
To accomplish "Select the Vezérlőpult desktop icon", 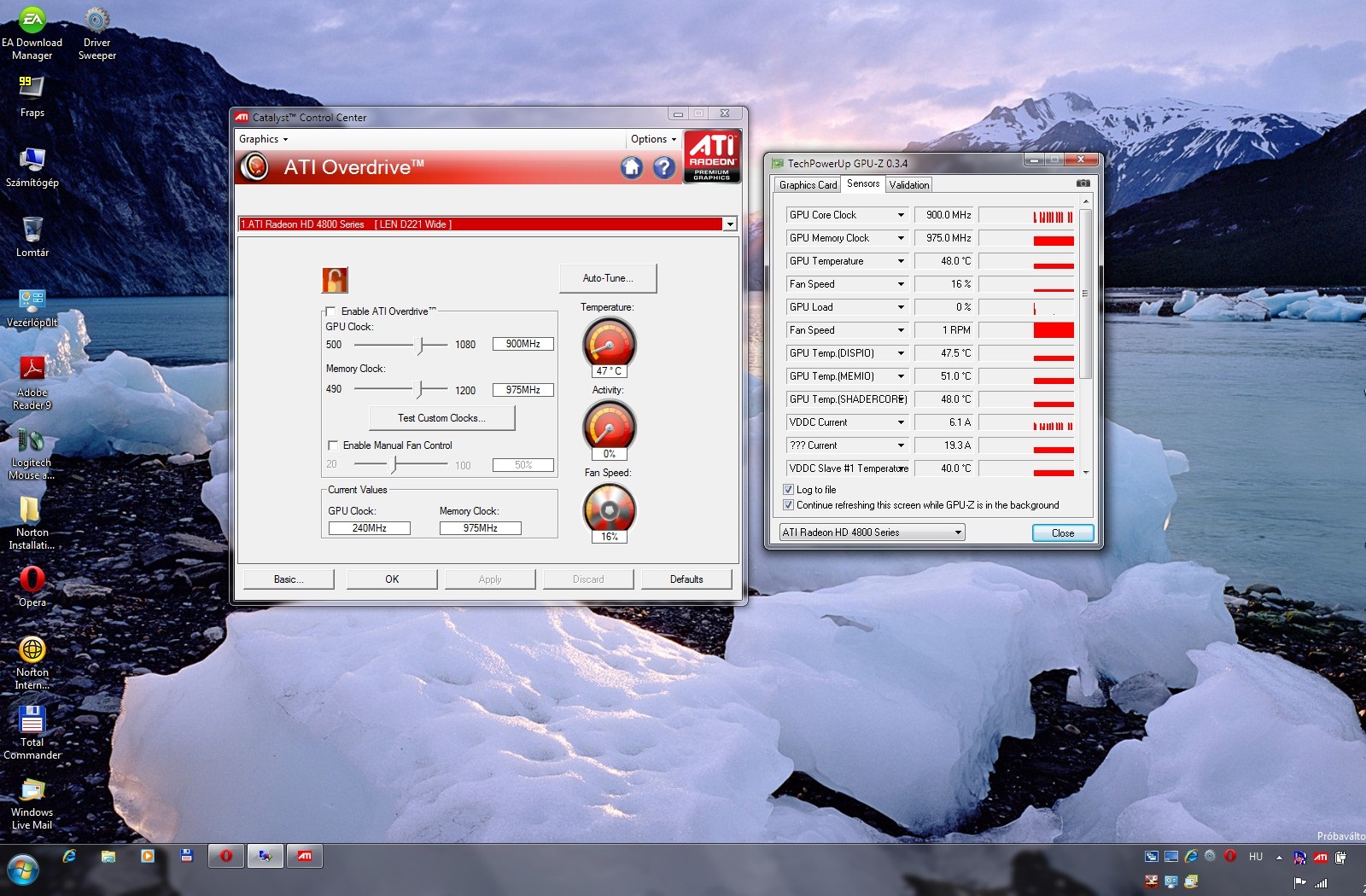I will click(x=32, y=307).
